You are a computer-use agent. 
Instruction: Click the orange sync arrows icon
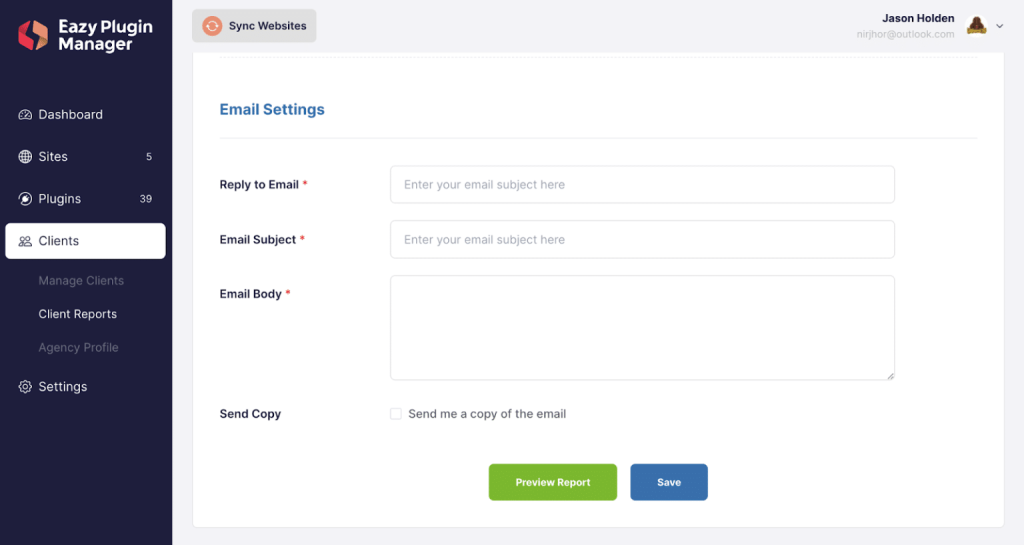[212, 26]
